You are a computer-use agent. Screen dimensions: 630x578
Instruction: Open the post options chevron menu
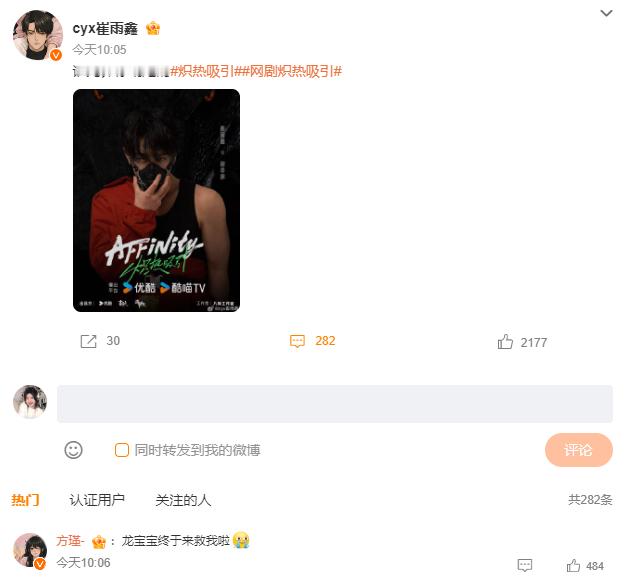coord(606,13)
